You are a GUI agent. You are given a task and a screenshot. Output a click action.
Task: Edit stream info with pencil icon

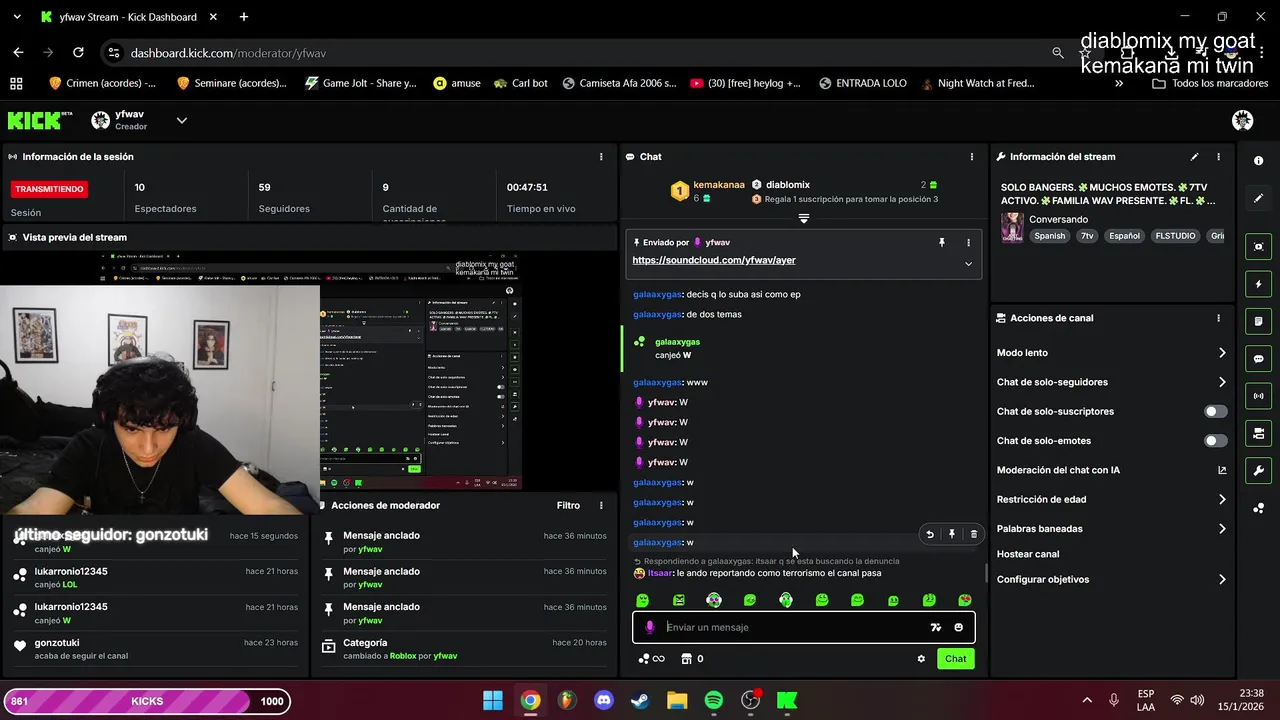coord(1194,157)
